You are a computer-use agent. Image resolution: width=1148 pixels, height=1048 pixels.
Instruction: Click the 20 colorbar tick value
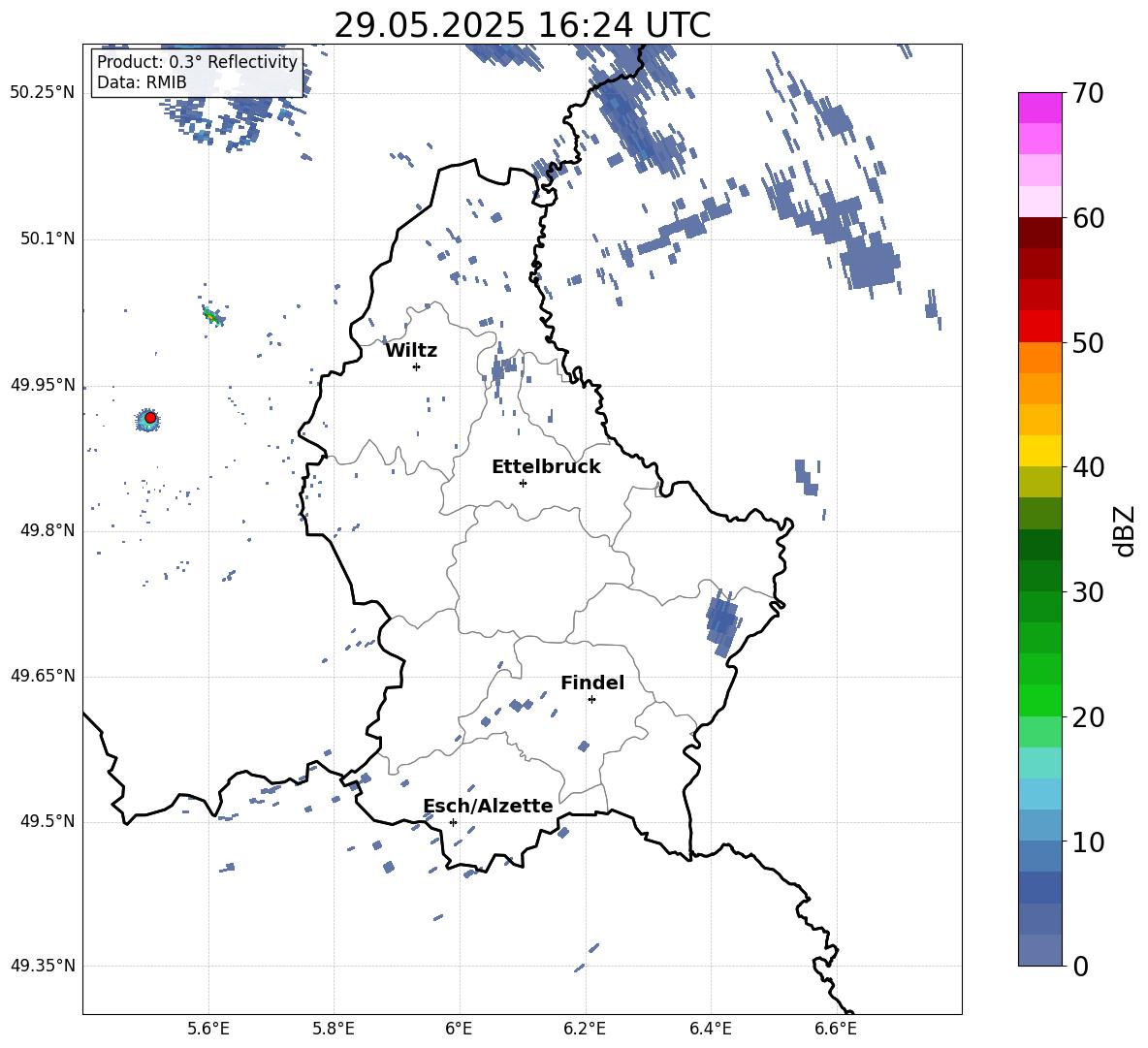click(1088, 717)
